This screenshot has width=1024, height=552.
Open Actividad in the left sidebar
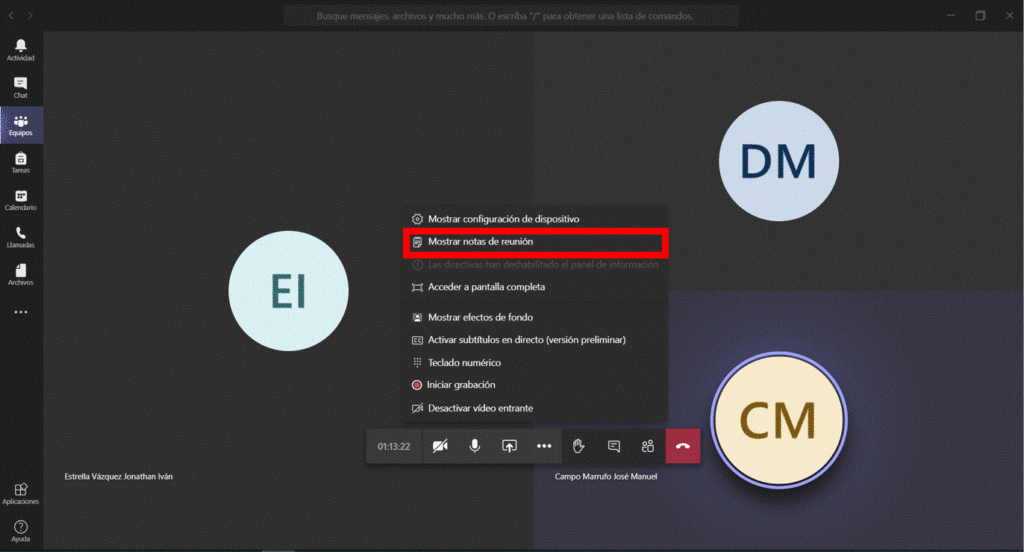tap(21, 49)
